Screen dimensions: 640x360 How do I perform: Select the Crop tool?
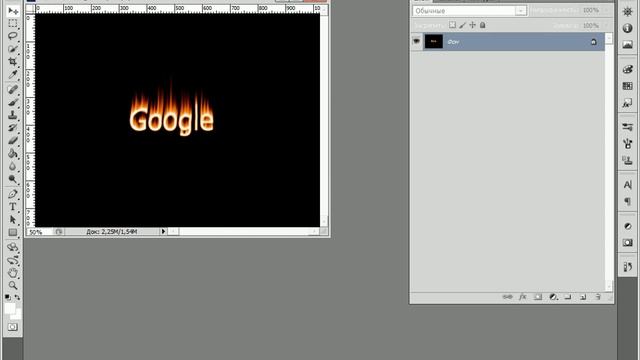click(13, 62)
